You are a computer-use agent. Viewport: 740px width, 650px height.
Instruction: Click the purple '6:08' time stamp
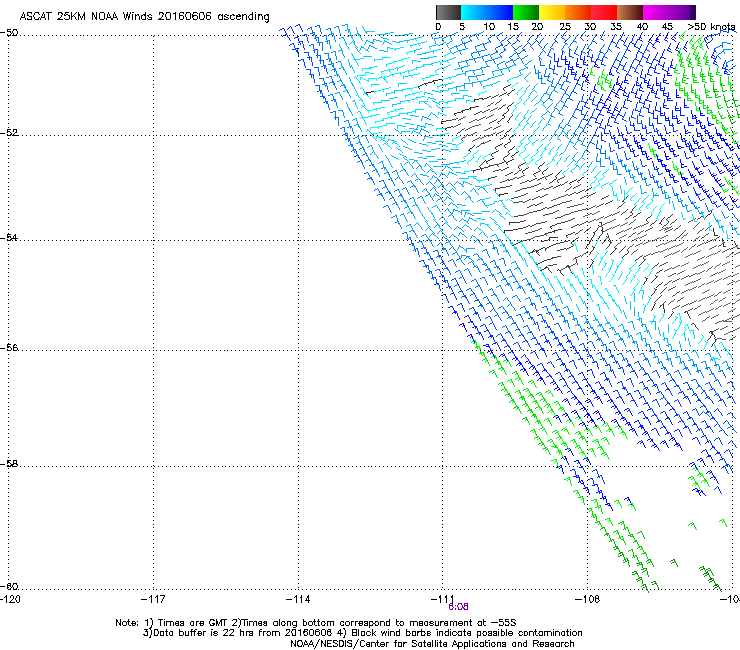[x=458, y=607]
